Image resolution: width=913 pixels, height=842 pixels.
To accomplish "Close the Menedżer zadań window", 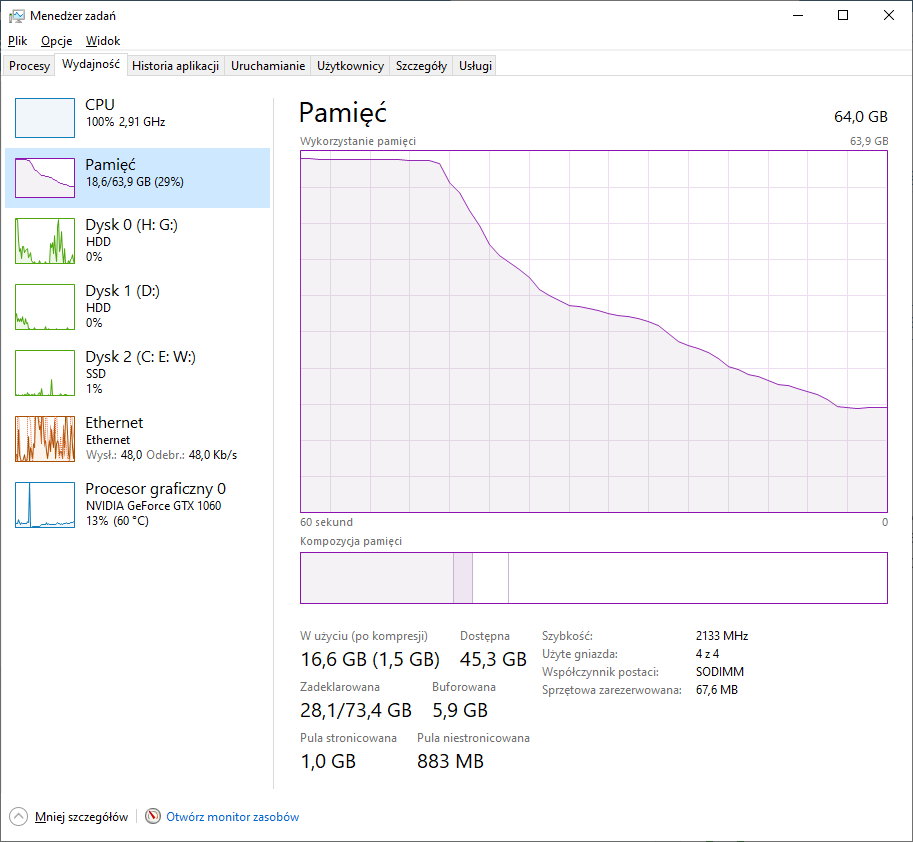I will [x=889, y=16].
